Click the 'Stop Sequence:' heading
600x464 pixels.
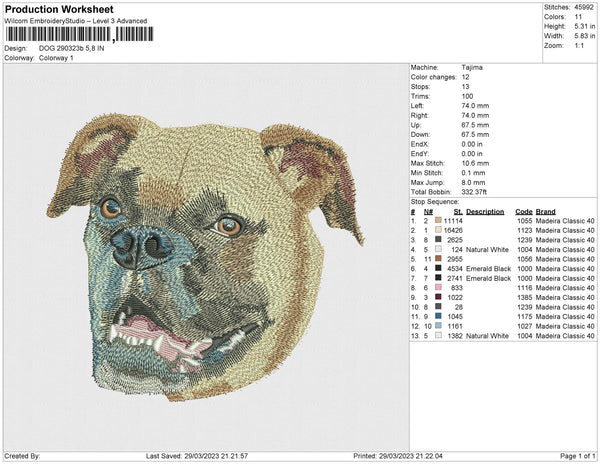tap(435, 202)
